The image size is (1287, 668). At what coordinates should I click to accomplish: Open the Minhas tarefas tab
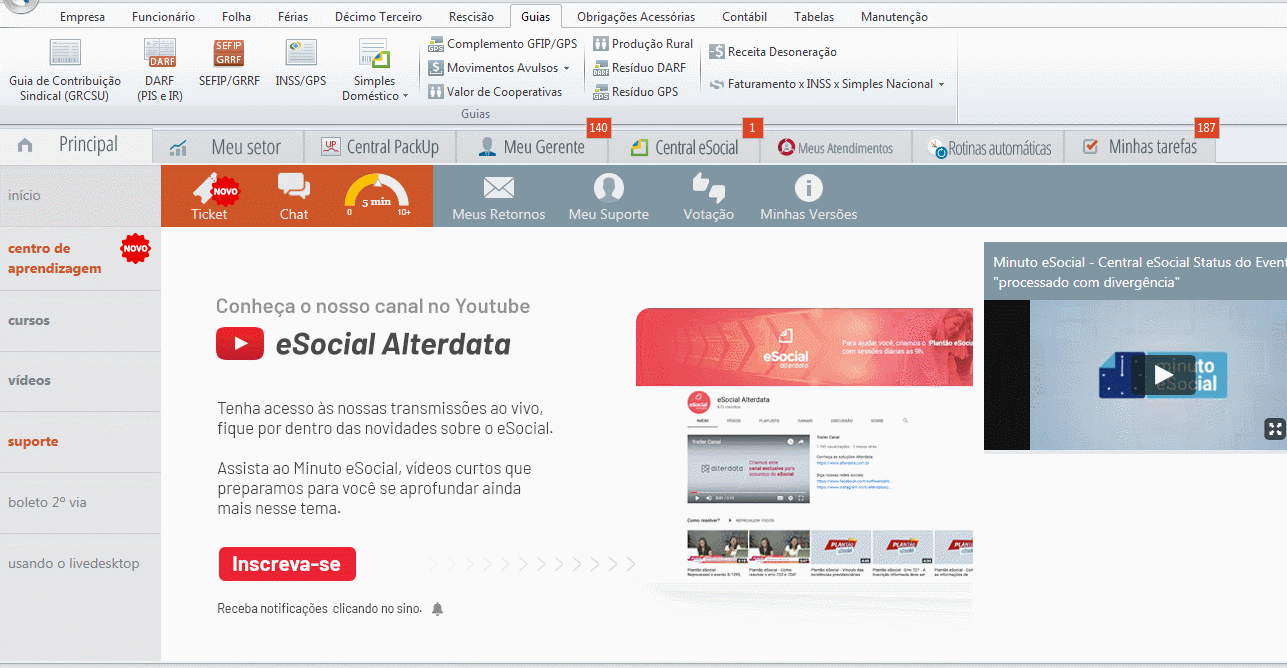1140,147
